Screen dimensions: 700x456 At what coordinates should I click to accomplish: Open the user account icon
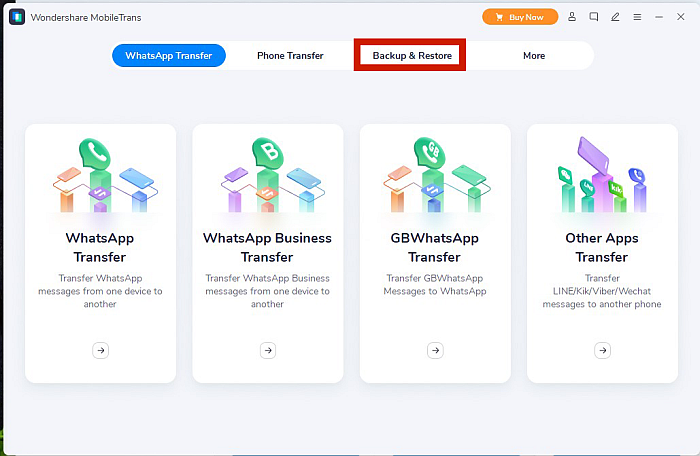(x=572, y=17)
